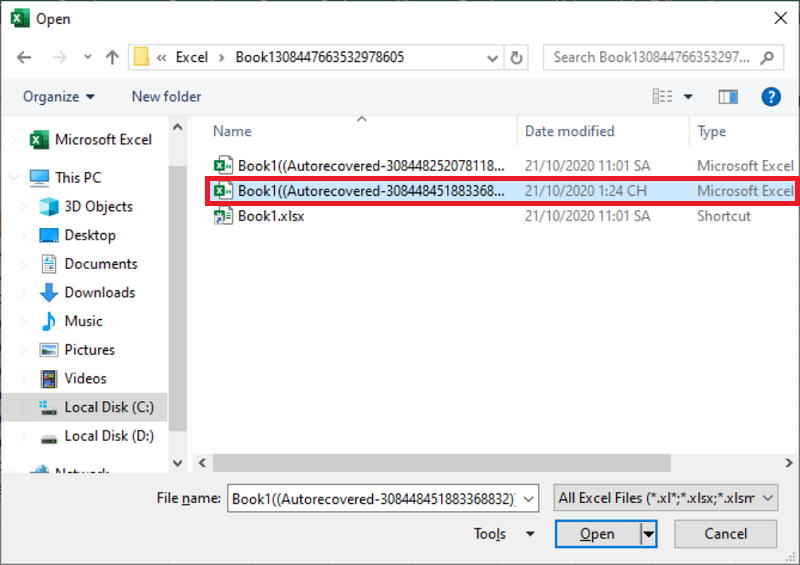Toggle the preview pane icon
Viewport: 800px width, 565px height.
[x=727, y=97]
